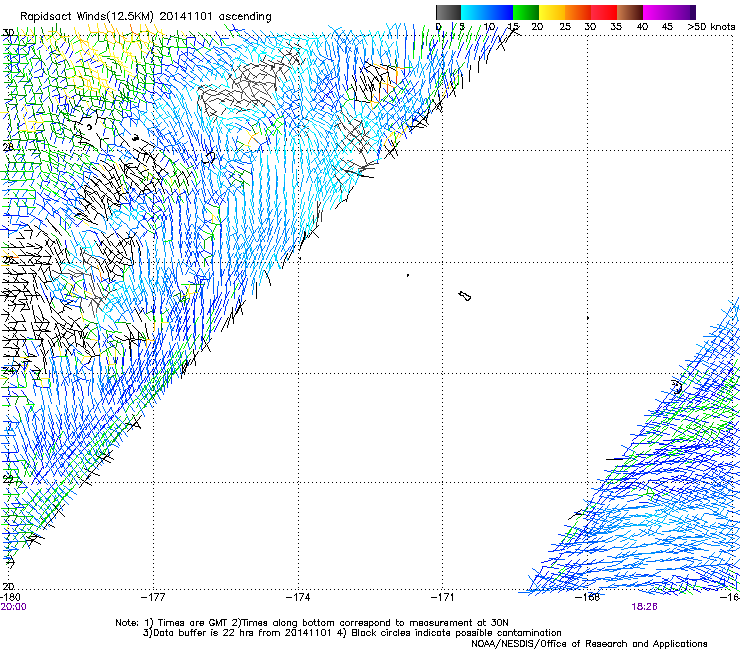The width and height of the screenshot is (740, 650).
Task: Click the purple '20:00' time label
Action: (13, 607)
